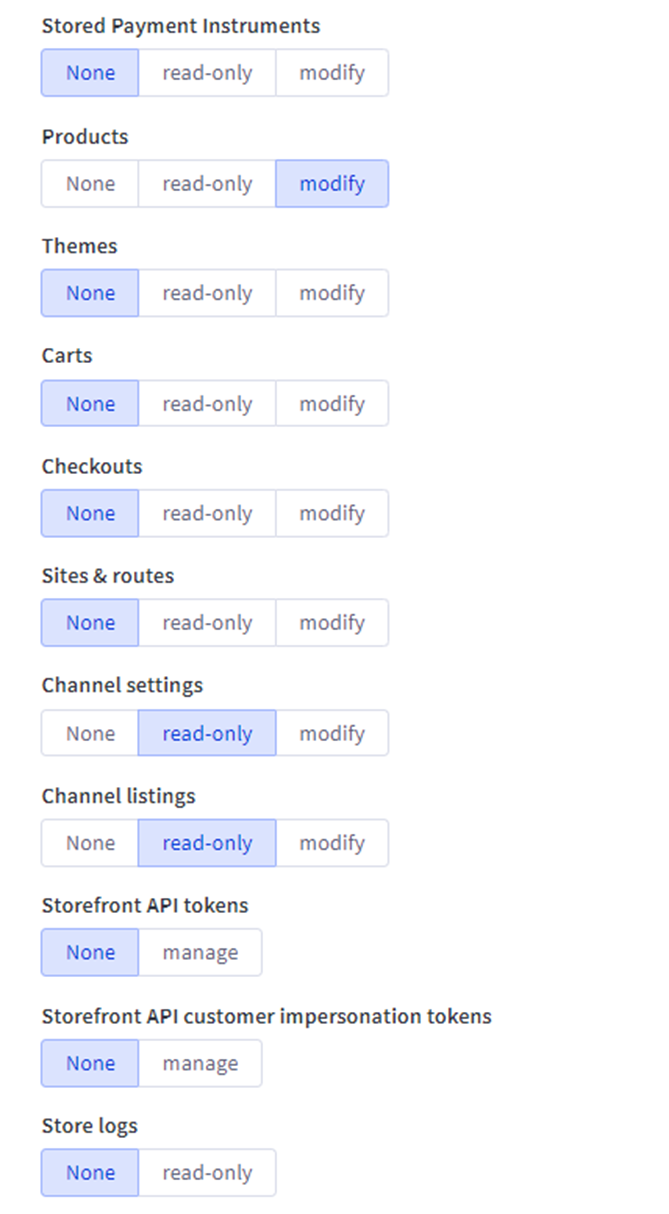Select modify for Stored Payment Instruments

(332, 73)
